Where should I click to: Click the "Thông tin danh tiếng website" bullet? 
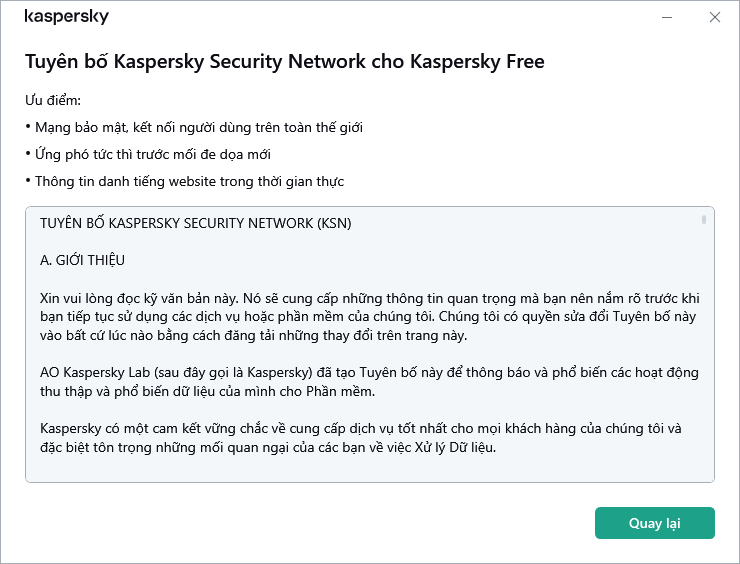tap(189, 182)
